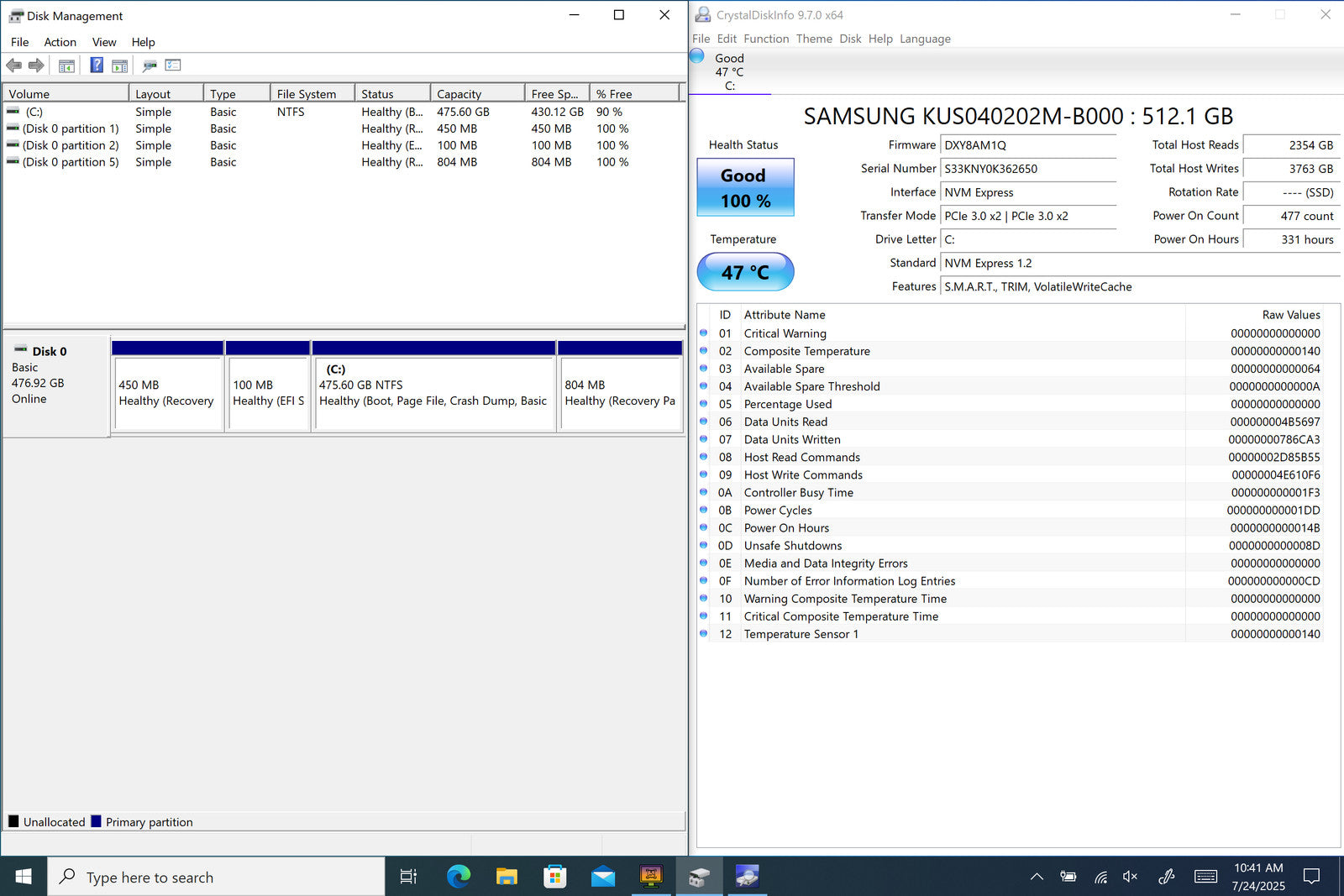Sort volumes by the Volume column header
The height and width of the screenshot is (896, 1344).
(x=66, y=93)
